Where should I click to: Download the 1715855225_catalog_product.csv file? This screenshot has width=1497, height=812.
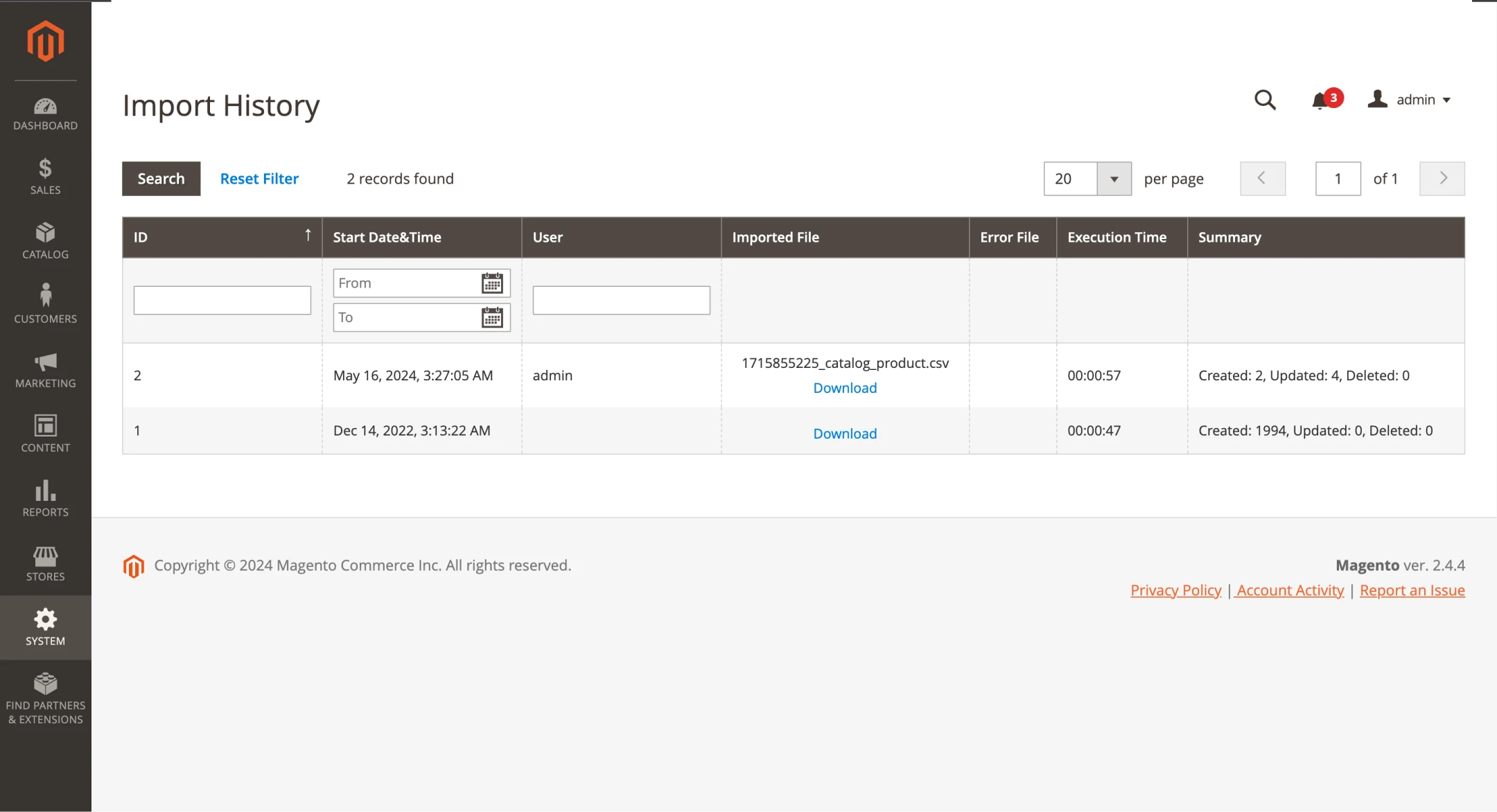[845, 388]
